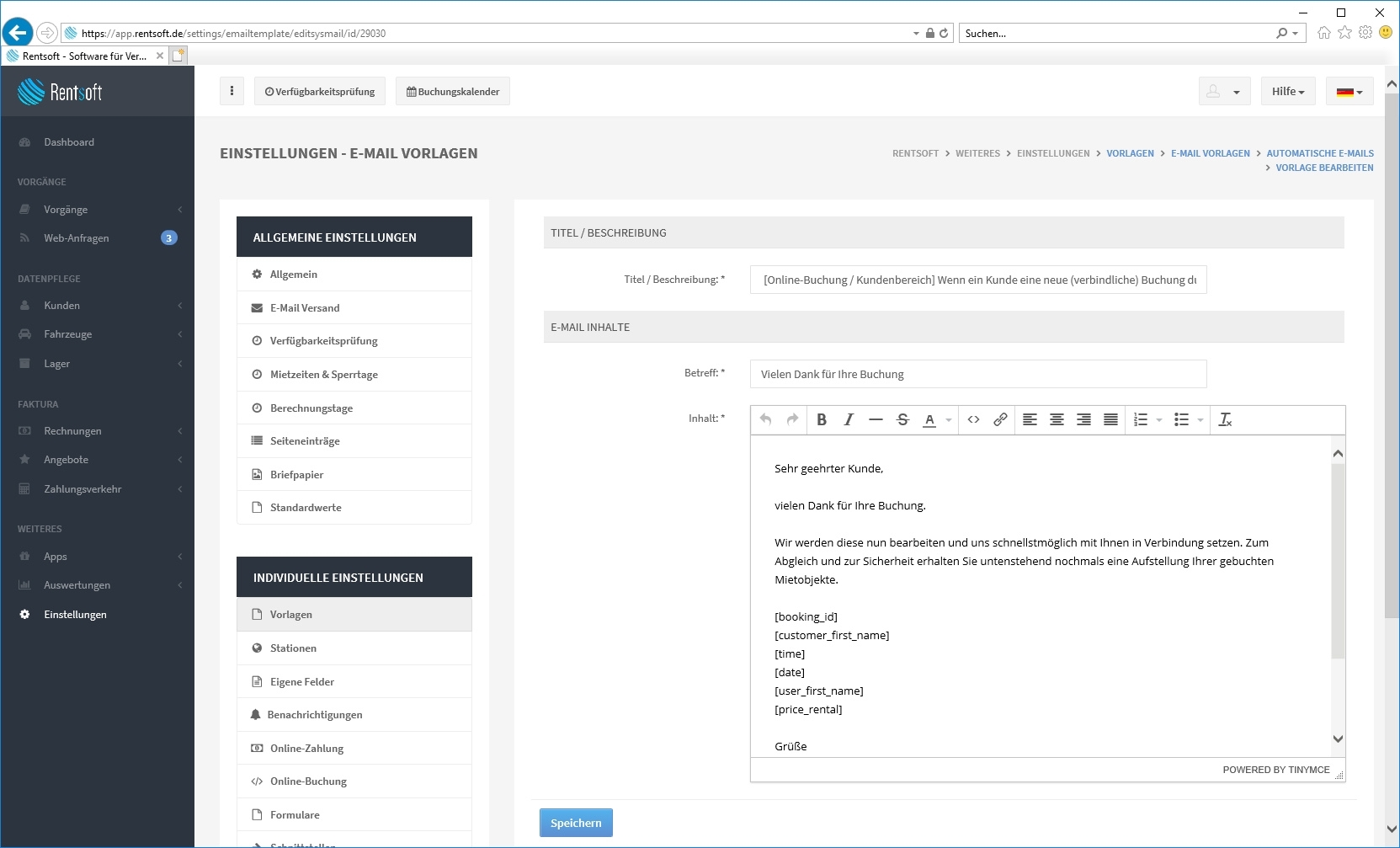The width and height of the screenshot is (1400, 848).
Task: Open the language flag dropdown
Action: (x=1349, y=91)
